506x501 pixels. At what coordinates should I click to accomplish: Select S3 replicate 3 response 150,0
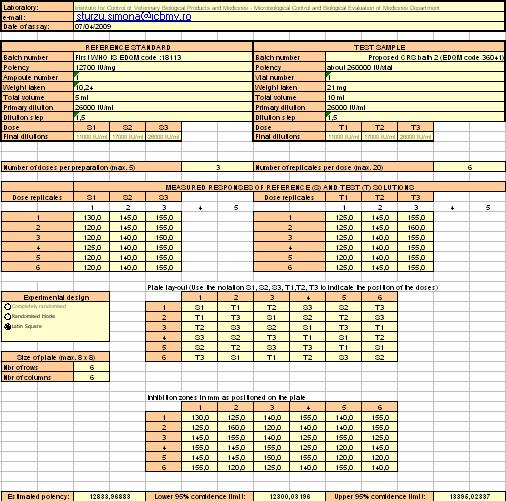point(163,237)
